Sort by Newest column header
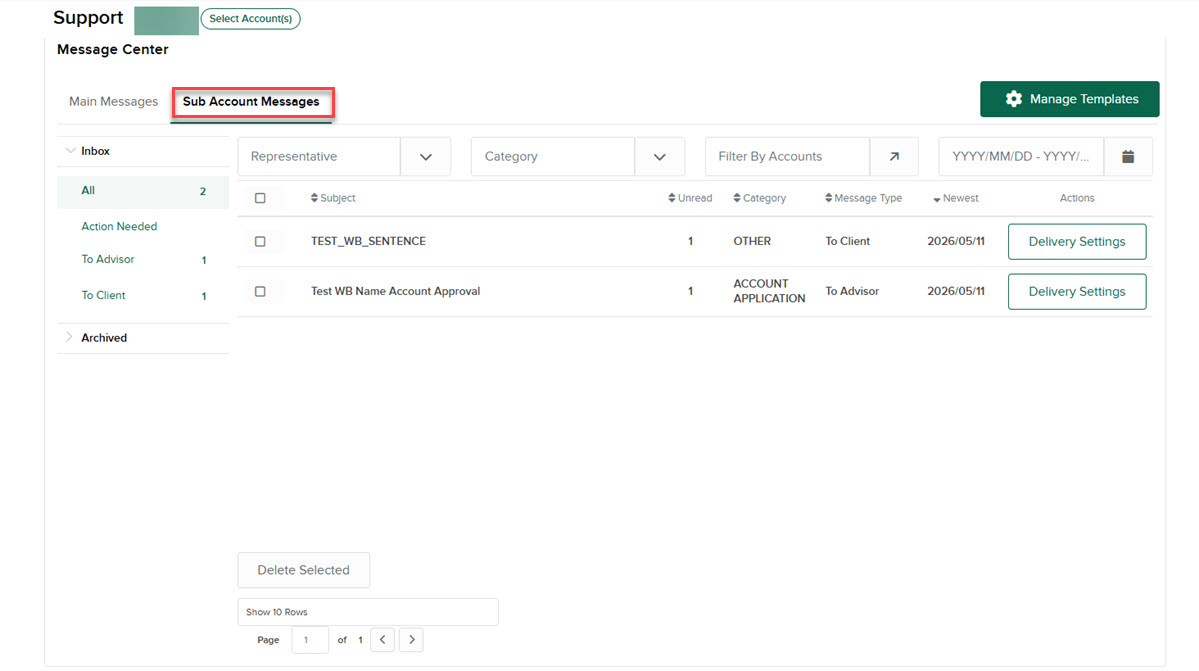1199x671 pixels. pos(956,198)
